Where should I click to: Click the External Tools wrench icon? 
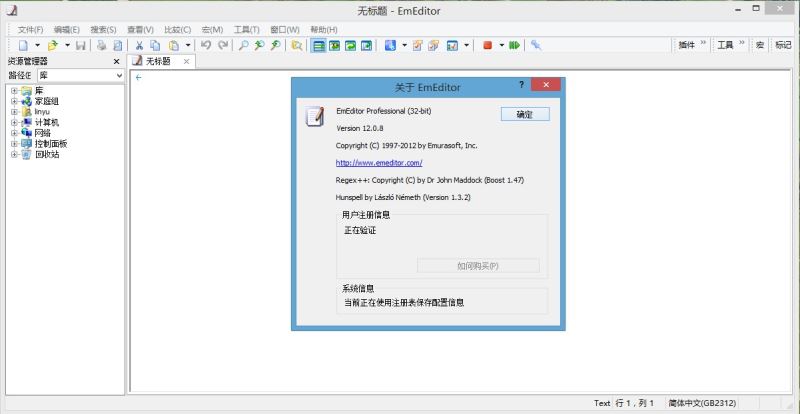pyautogui.click(x=536, y=45)
